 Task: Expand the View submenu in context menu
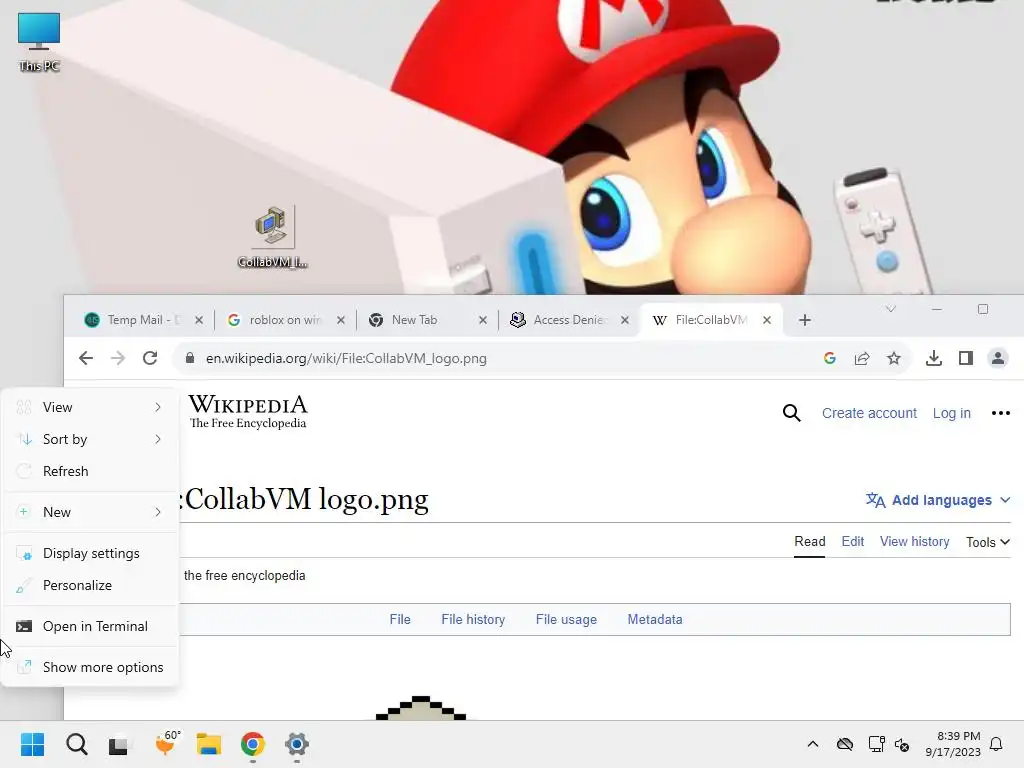[x=90, y=407]
